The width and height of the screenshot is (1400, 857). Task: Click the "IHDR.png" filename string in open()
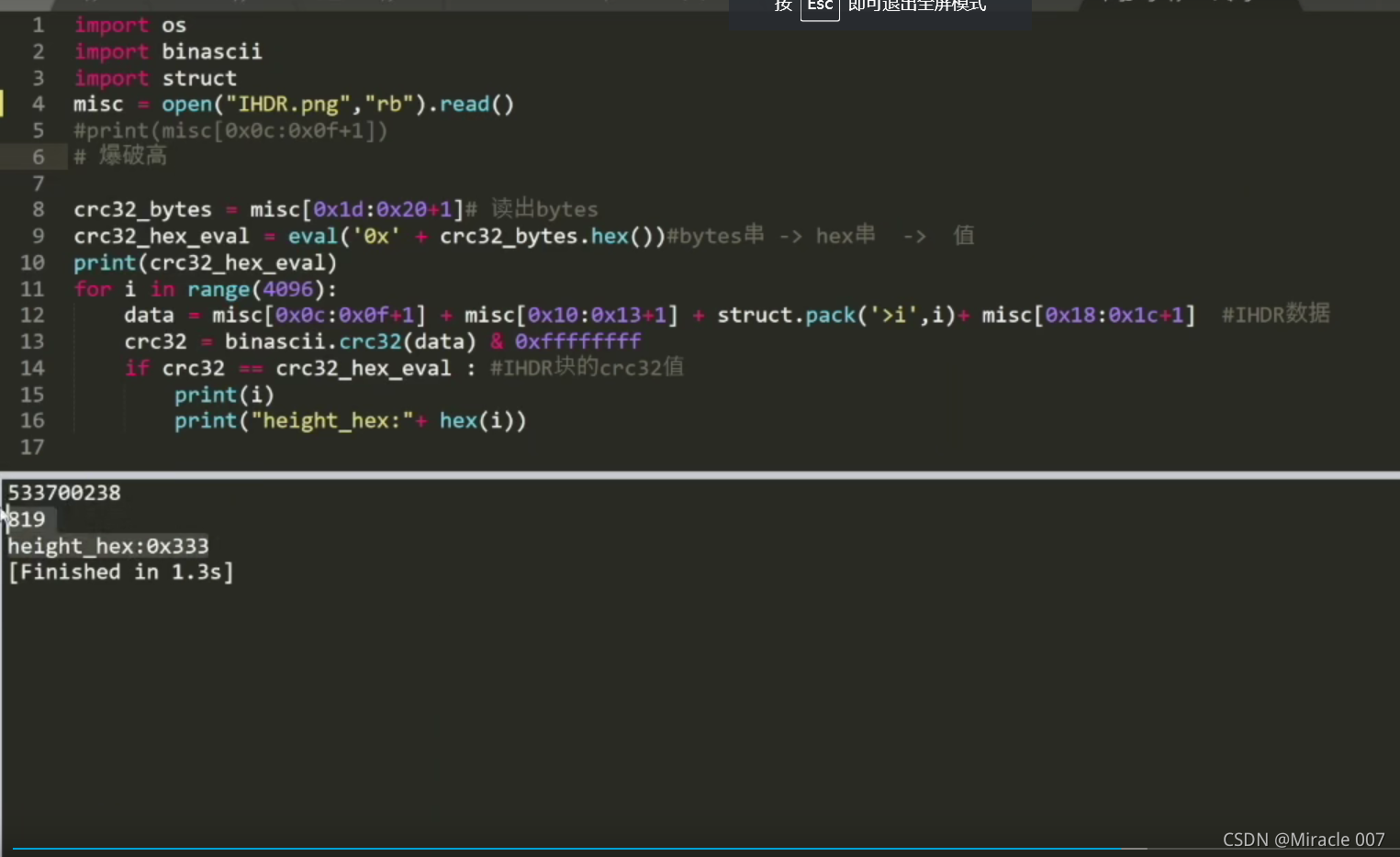[288, 104]
